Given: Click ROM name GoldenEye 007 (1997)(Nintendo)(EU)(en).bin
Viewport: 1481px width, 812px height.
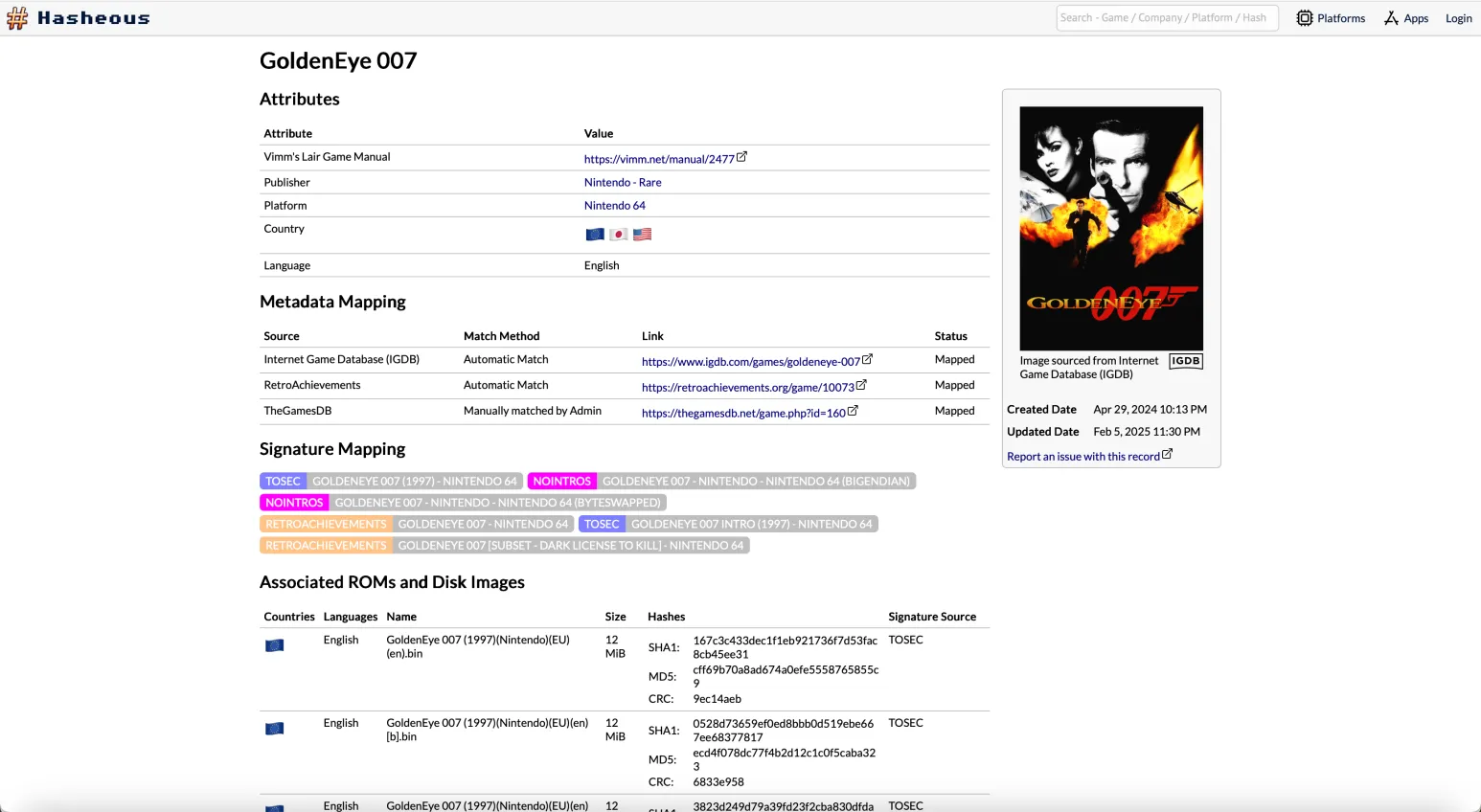Looking at the screenshot, I should pyautogui.click(x=478, y=646).
